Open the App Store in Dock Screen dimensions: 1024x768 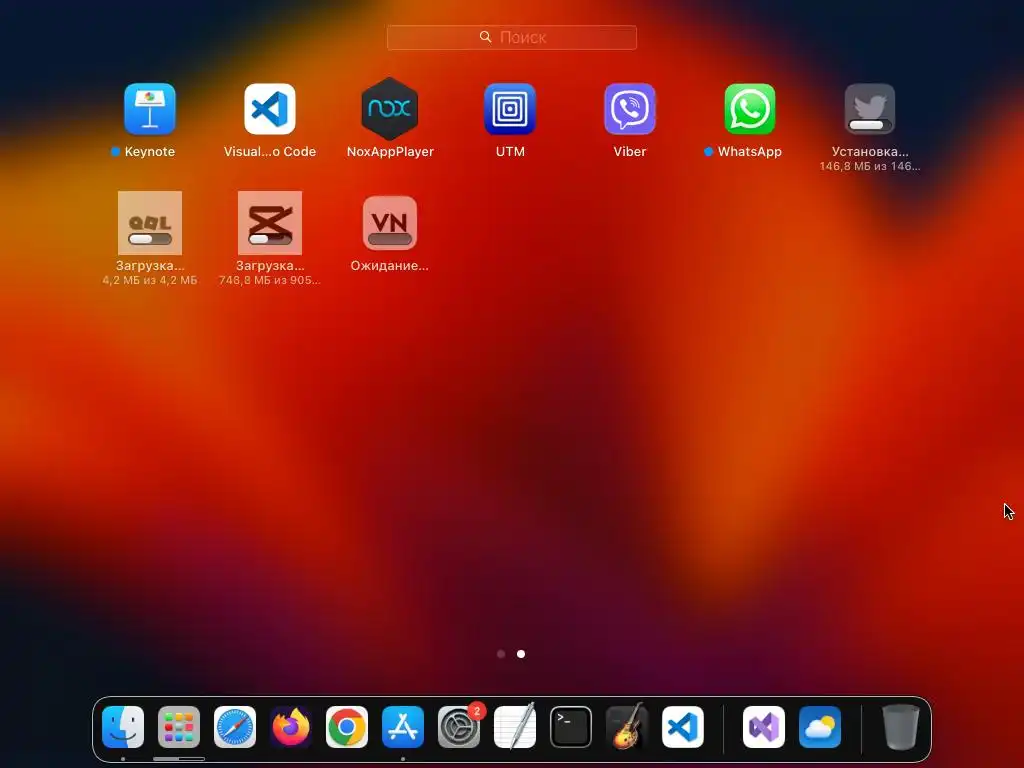click(403, 727)
